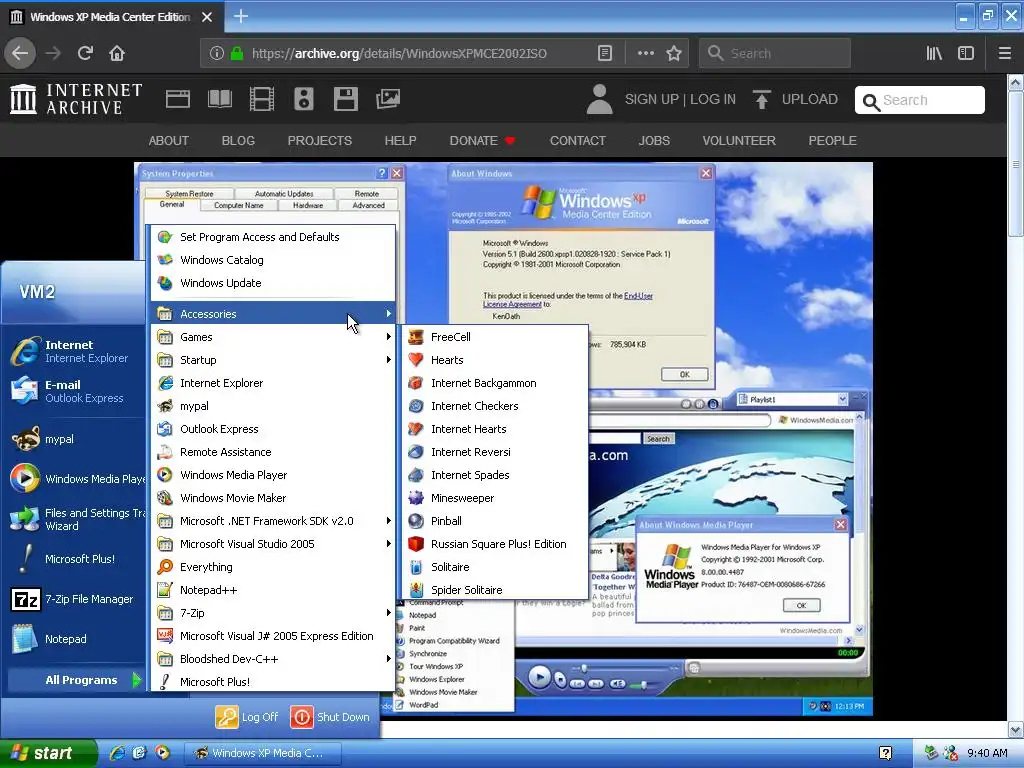Launch Minesweeper
The height and width of the screenshot is (768, 1024).
(x=496, y=498)
